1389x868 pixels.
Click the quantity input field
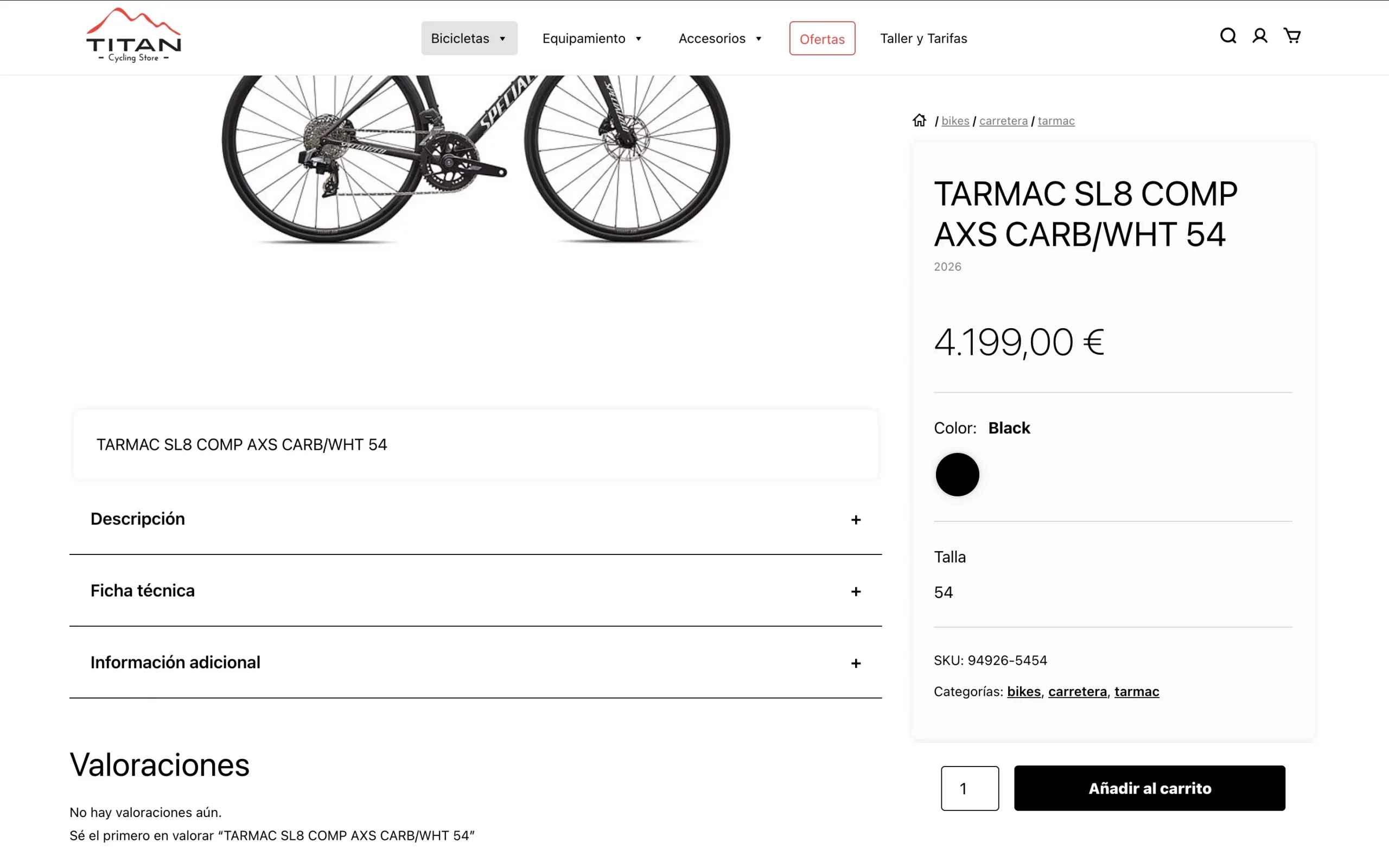point(970,788)
